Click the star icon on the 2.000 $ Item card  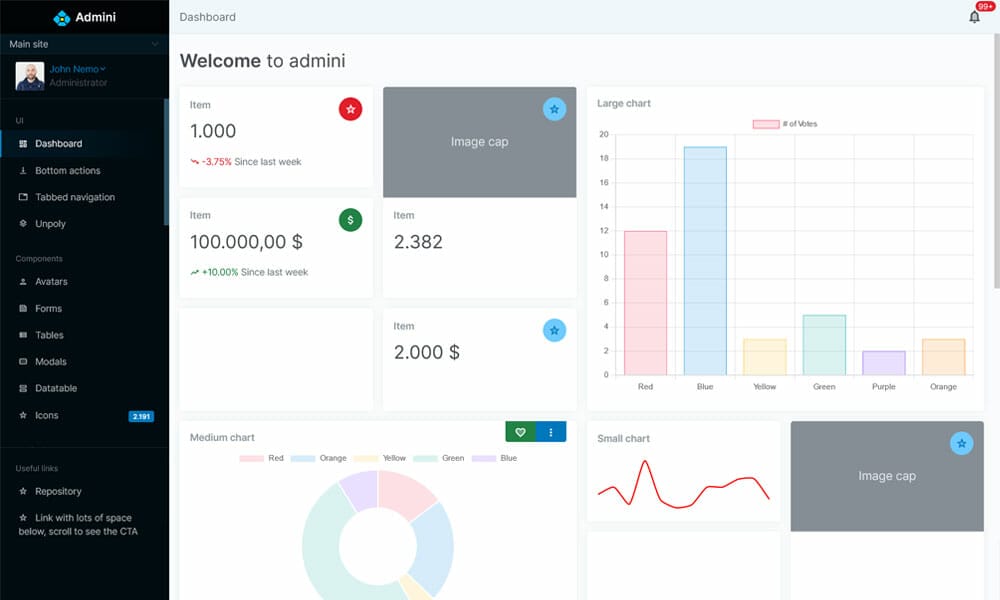(x=554, y=329)
